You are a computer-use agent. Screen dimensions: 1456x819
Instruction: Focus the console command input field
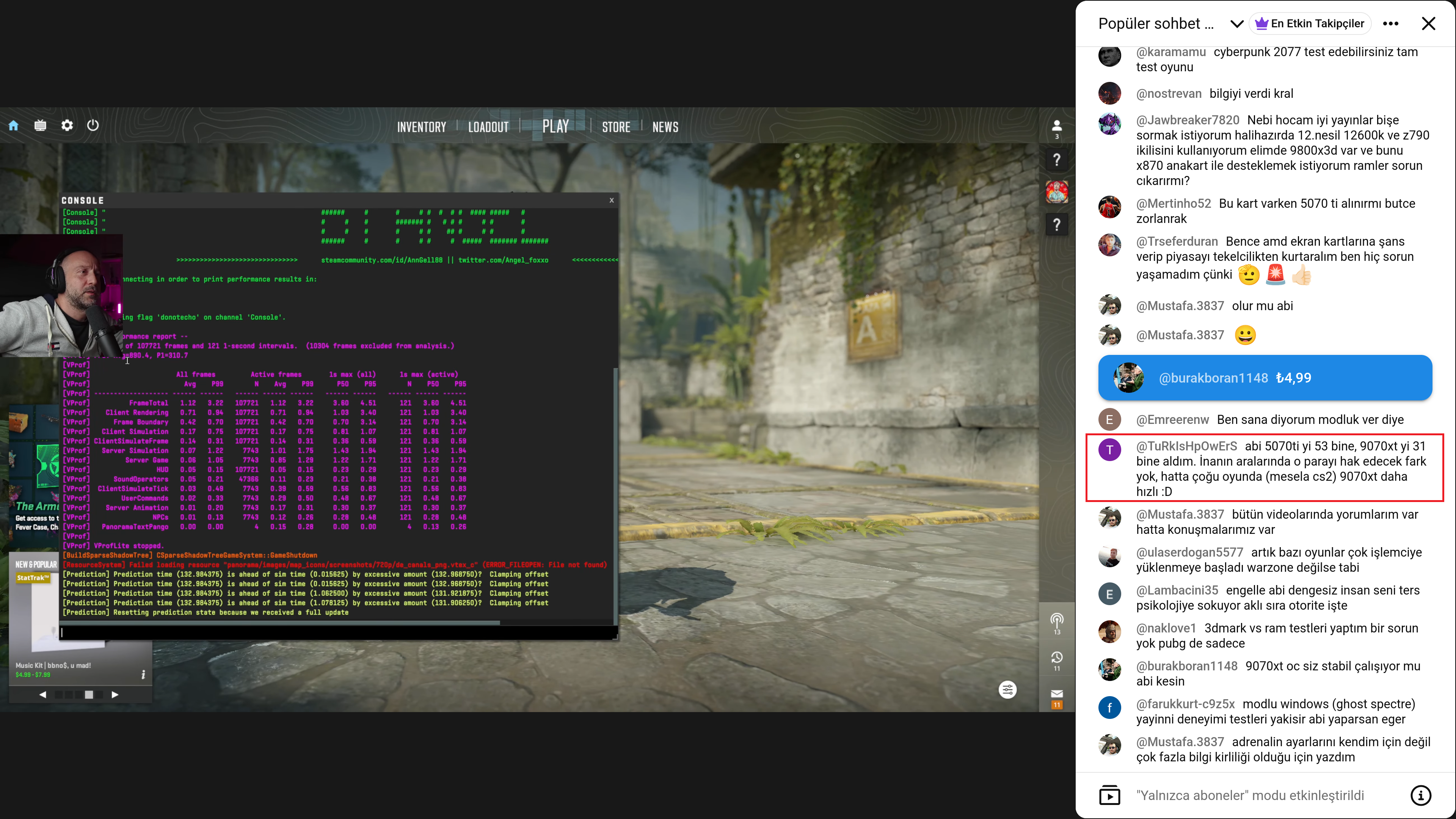click(338, 632)
